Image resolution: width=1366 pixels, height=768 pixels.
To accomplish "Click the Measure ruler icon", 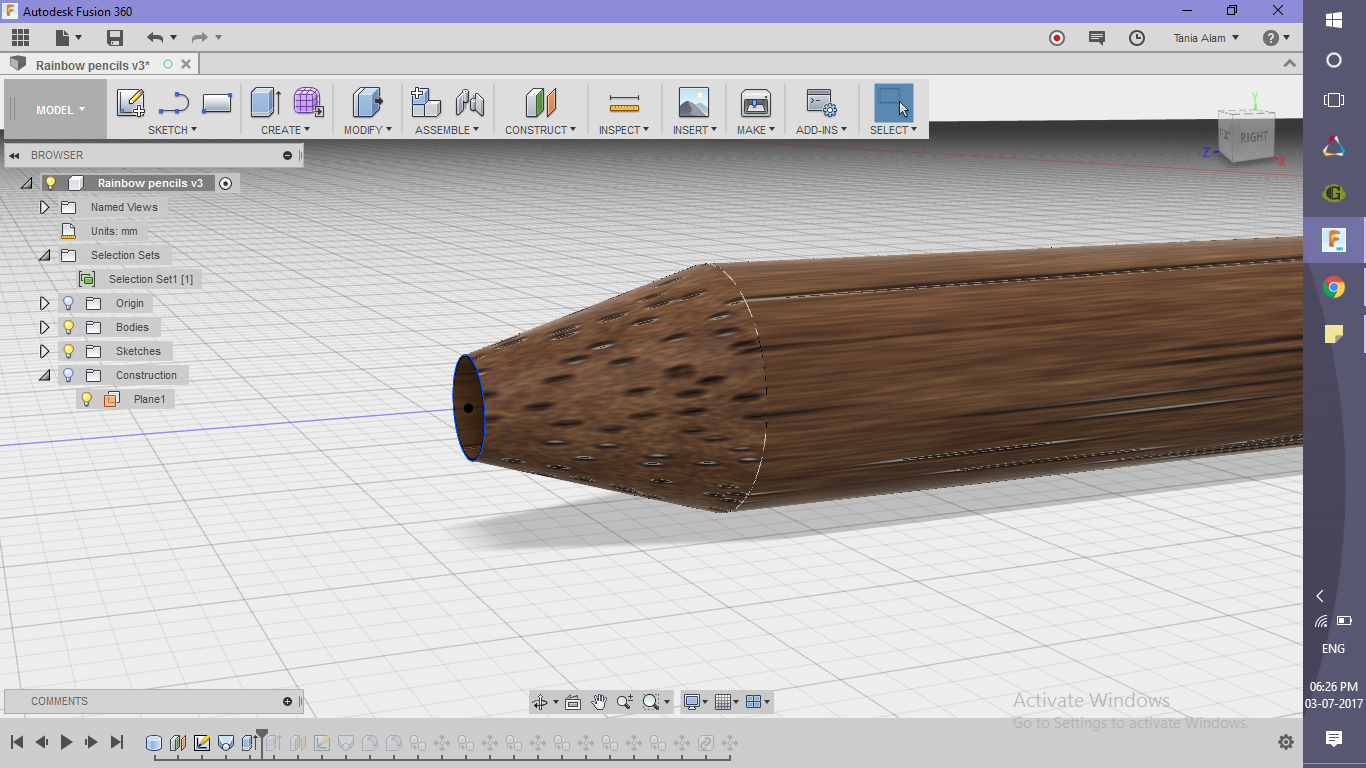I will tap(624, 103).
